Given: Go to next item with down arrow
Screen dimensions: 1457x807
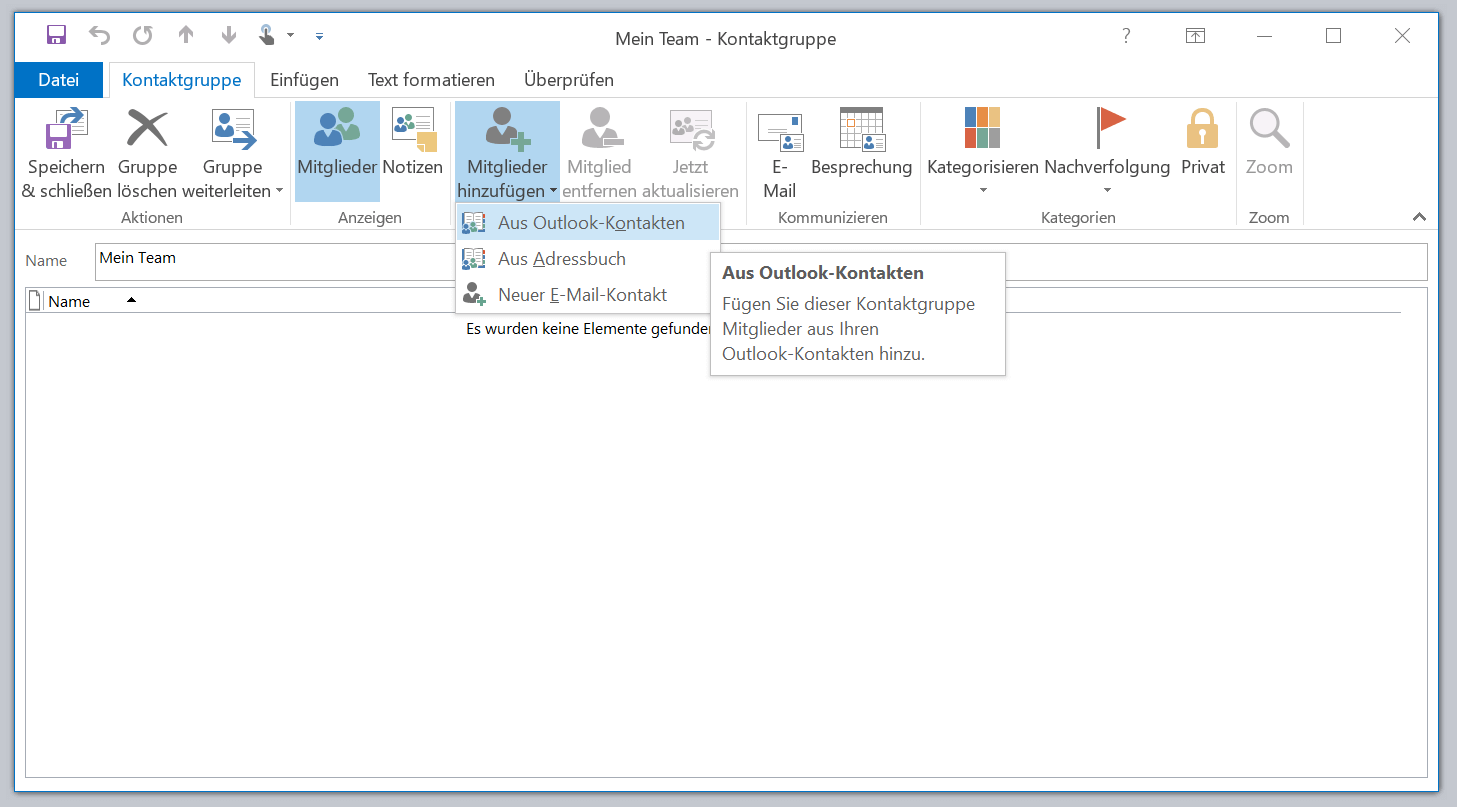Looking at the screenshot, I should pyautogui.click(x=229, y=36).
